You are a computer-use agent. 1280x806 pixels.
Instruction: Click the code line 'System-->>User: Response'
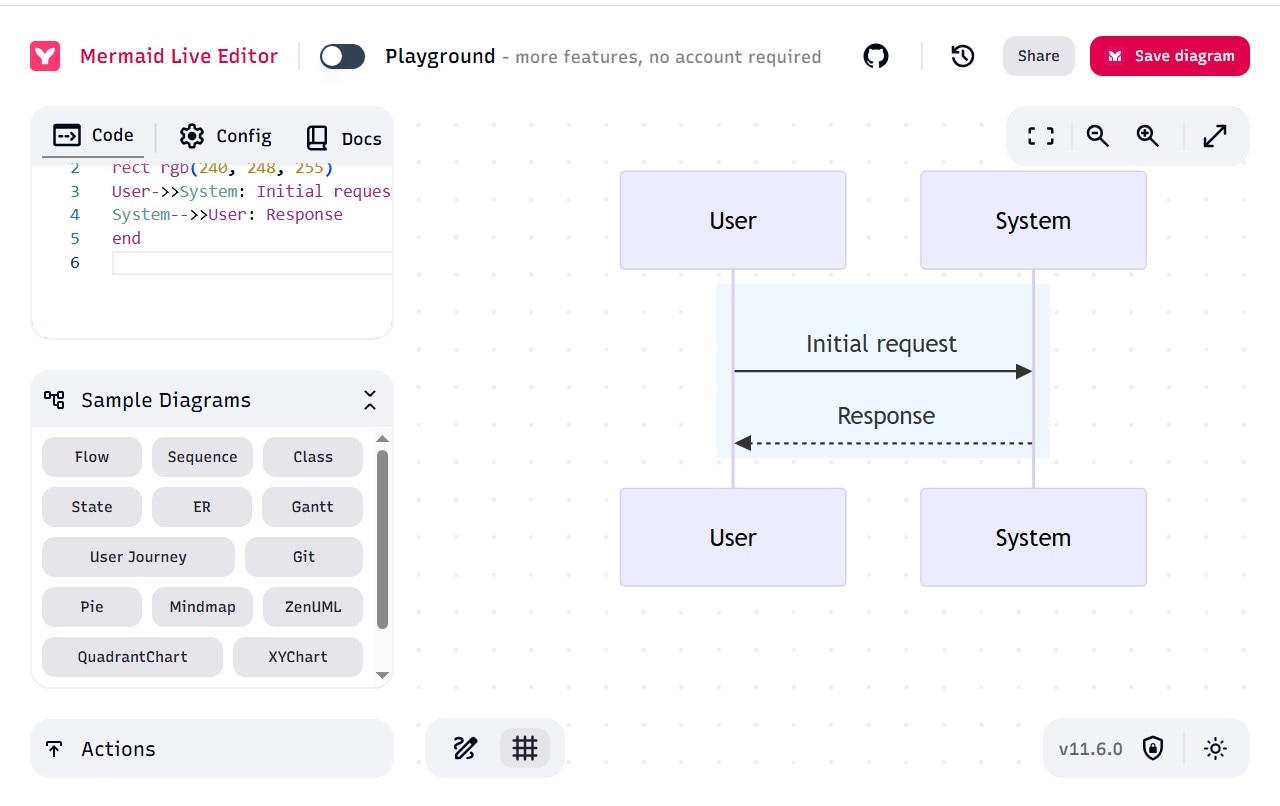pos(227,214)
